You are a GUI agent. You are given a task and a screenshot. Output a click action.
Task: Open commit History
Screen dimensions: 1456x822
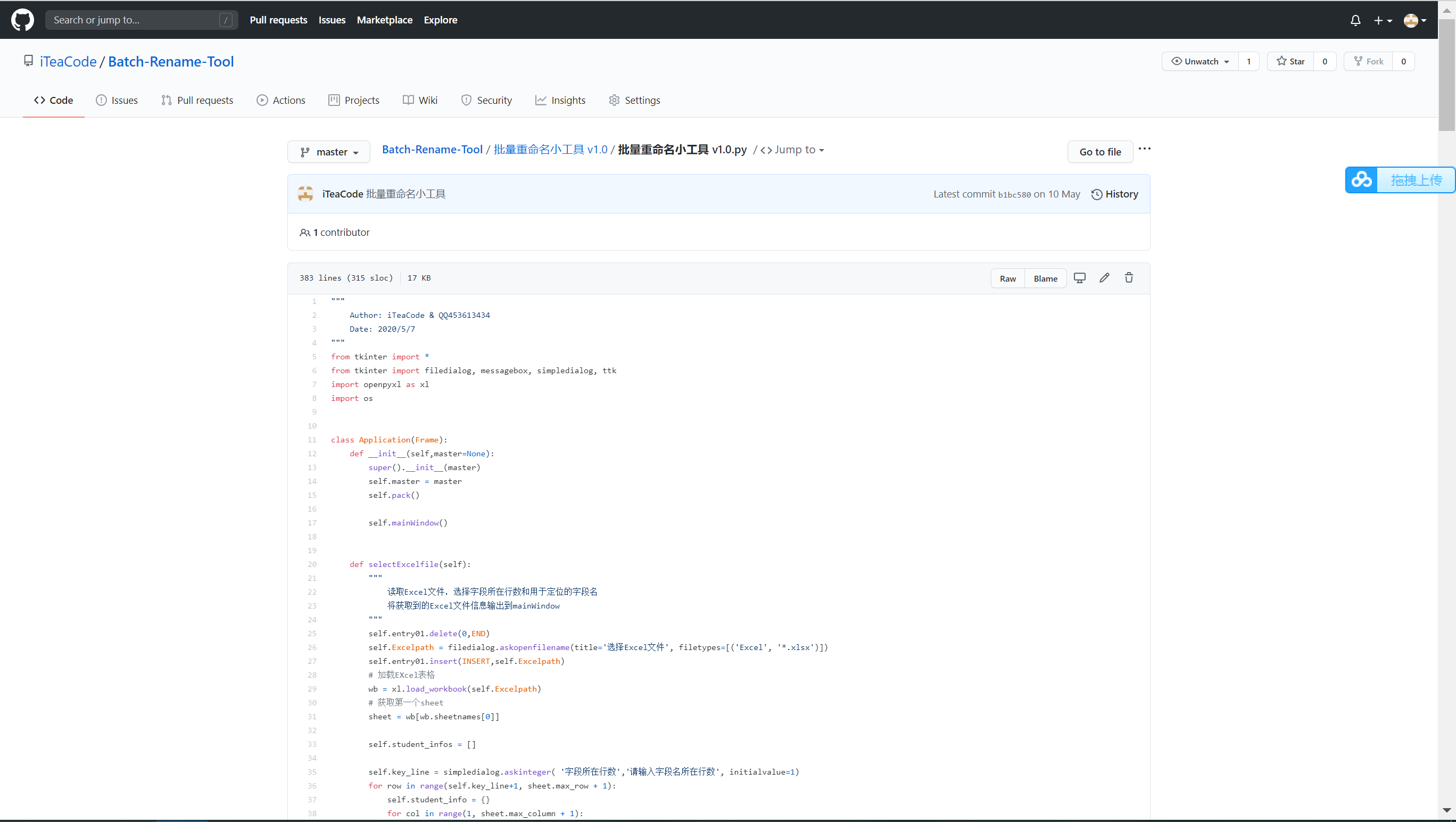pos(1114,194)
